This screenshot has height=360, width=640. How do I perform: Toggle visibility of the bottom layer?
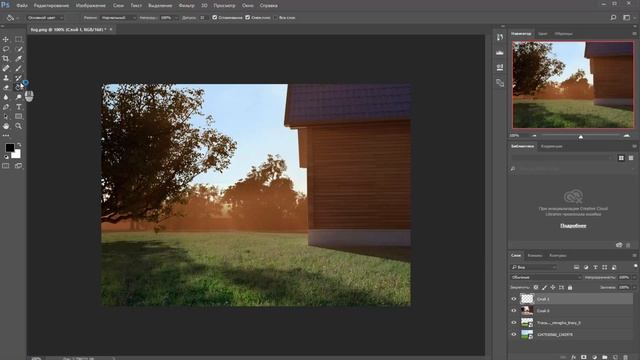pyautogui.click(x=514, y=334)
